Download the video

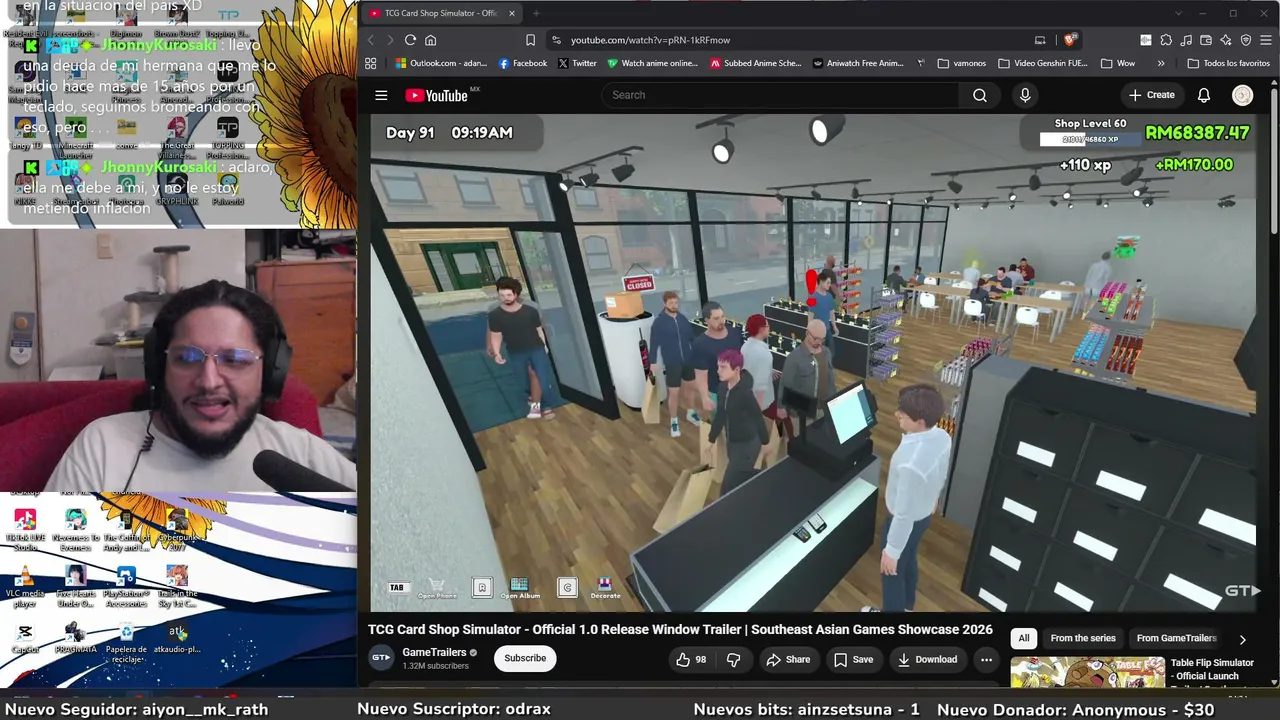click(x=927, y=659)
